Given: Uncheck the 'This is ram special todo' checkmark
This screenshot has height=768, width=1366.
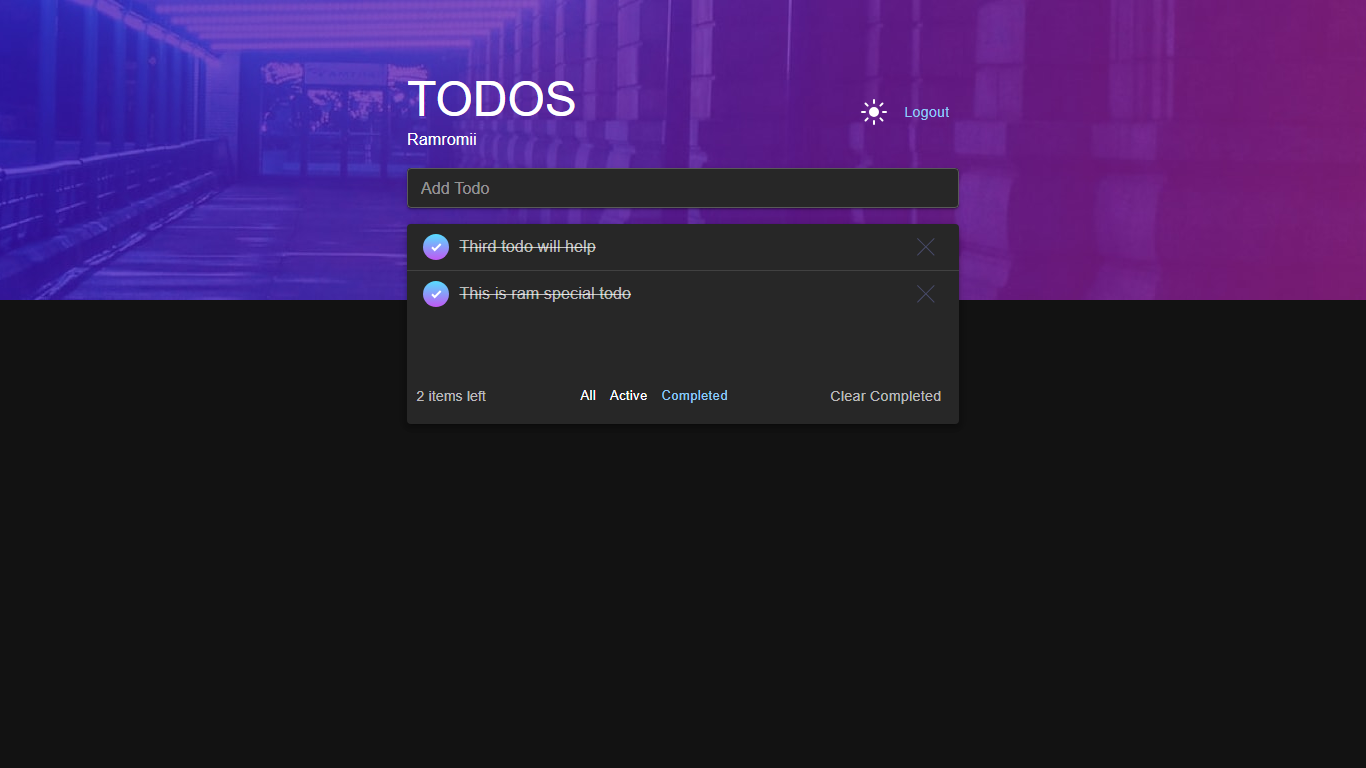Looking at the screenshot, I should coord(436,294).
